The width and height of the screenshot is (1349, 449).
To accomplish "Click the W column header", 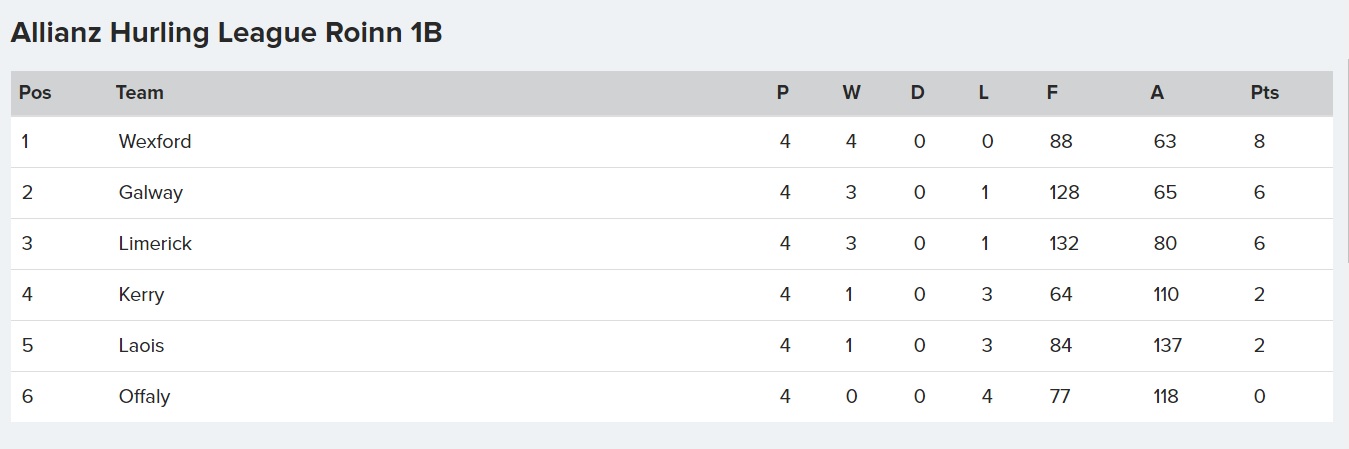I will [x=851, y=92].
